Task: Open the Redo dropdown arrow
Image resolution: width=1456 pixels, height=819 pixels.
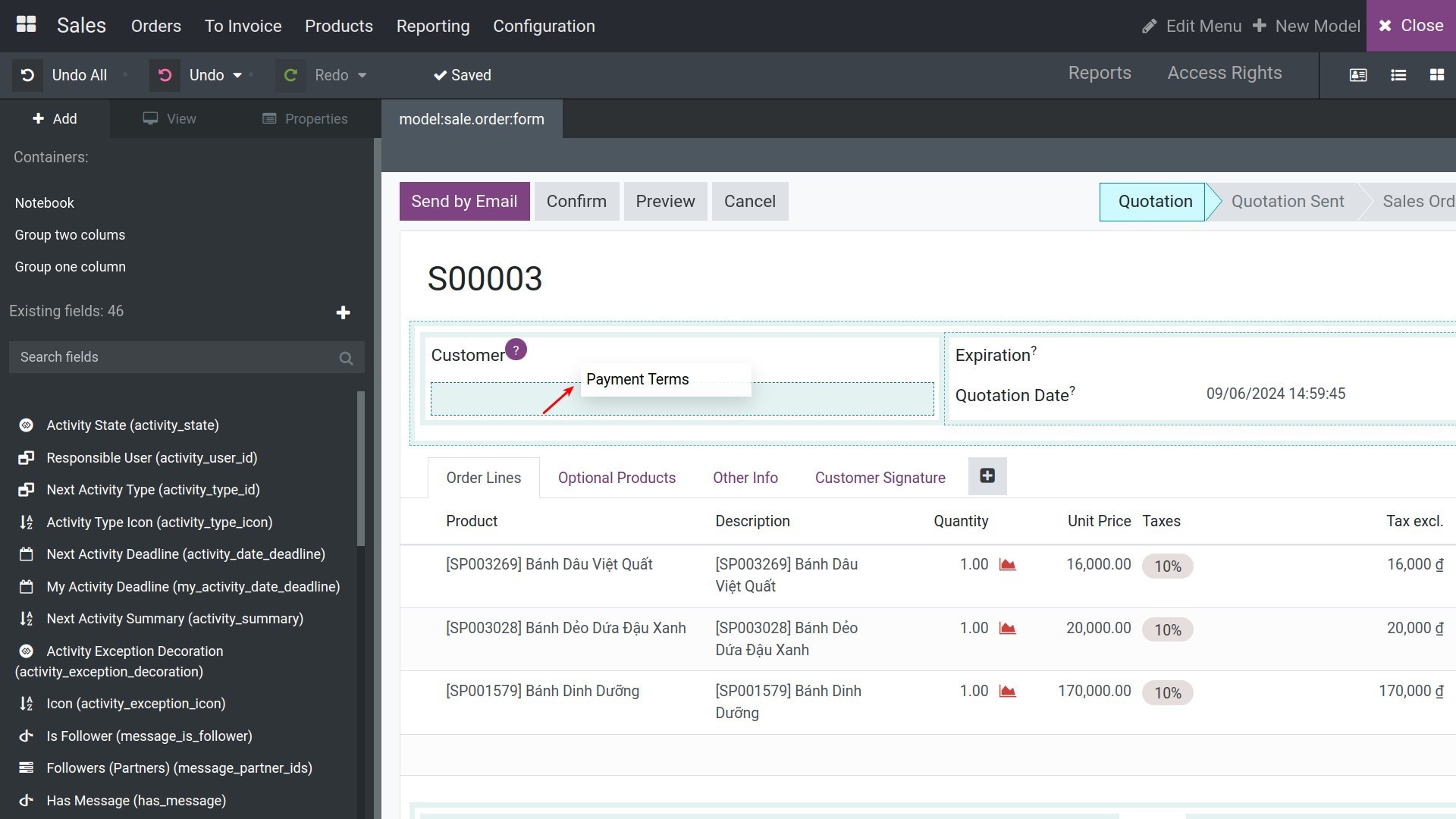Action: click(362, 75)
